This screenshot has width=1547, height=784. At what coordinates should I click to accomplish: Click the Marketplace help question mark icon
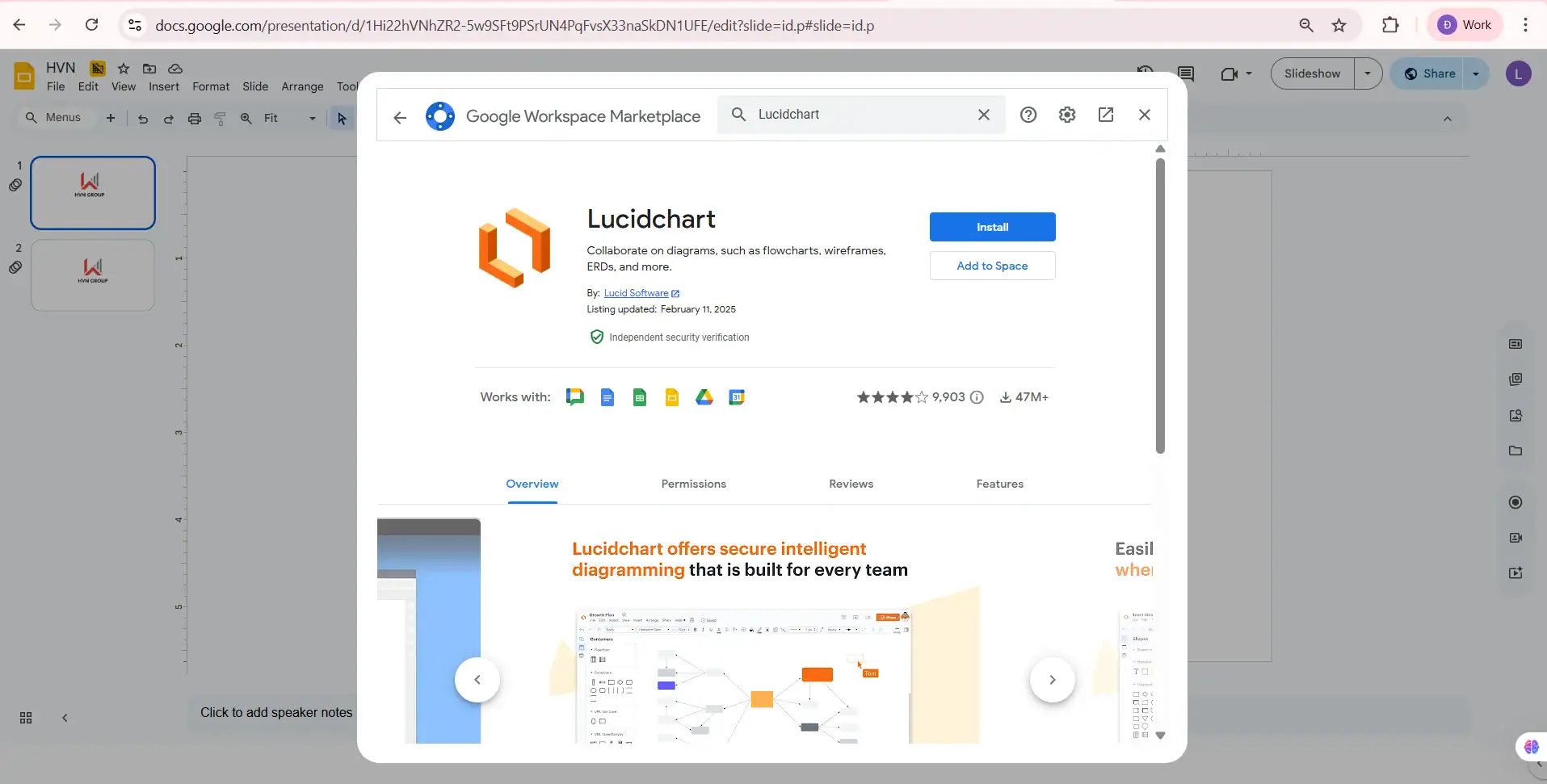(x=1028, y=115)
